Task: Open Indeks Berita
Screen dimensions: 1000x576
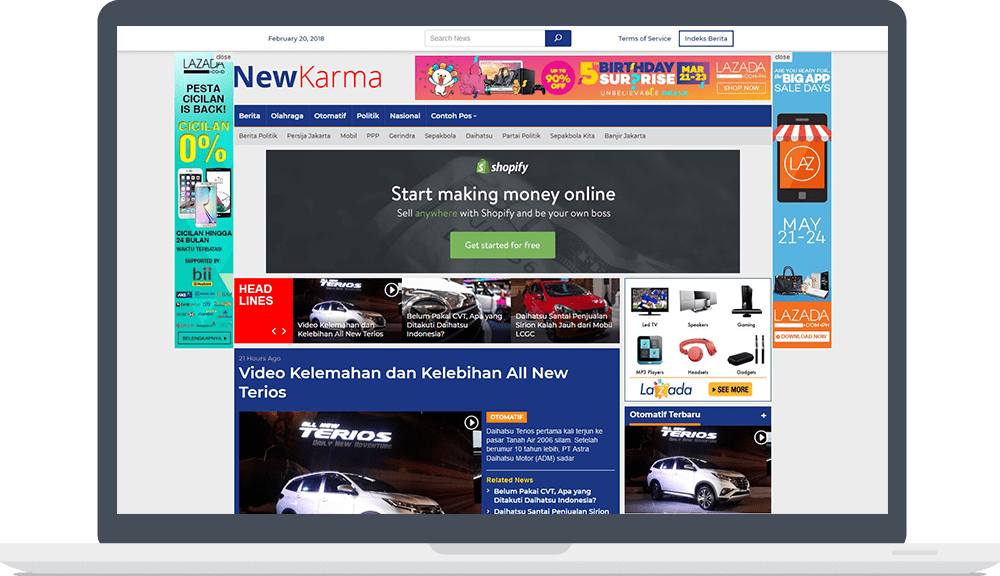Action: tap(706, 38)
